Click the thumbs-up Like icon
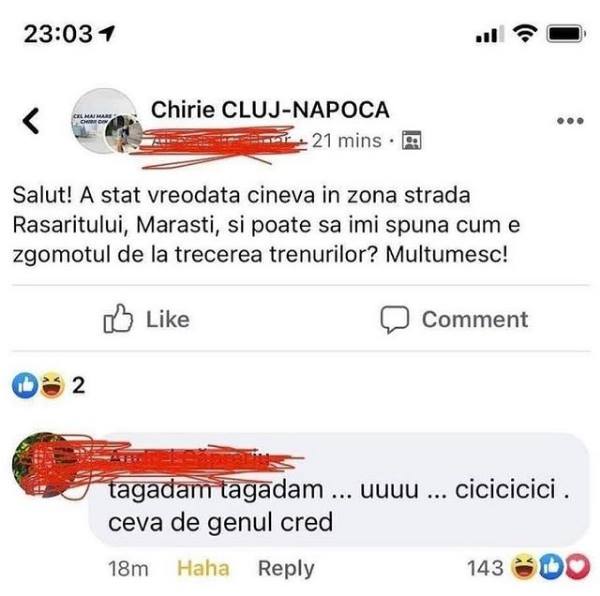Image resolution: width=600 pixels, height=596 pixels. click(118, 319)
